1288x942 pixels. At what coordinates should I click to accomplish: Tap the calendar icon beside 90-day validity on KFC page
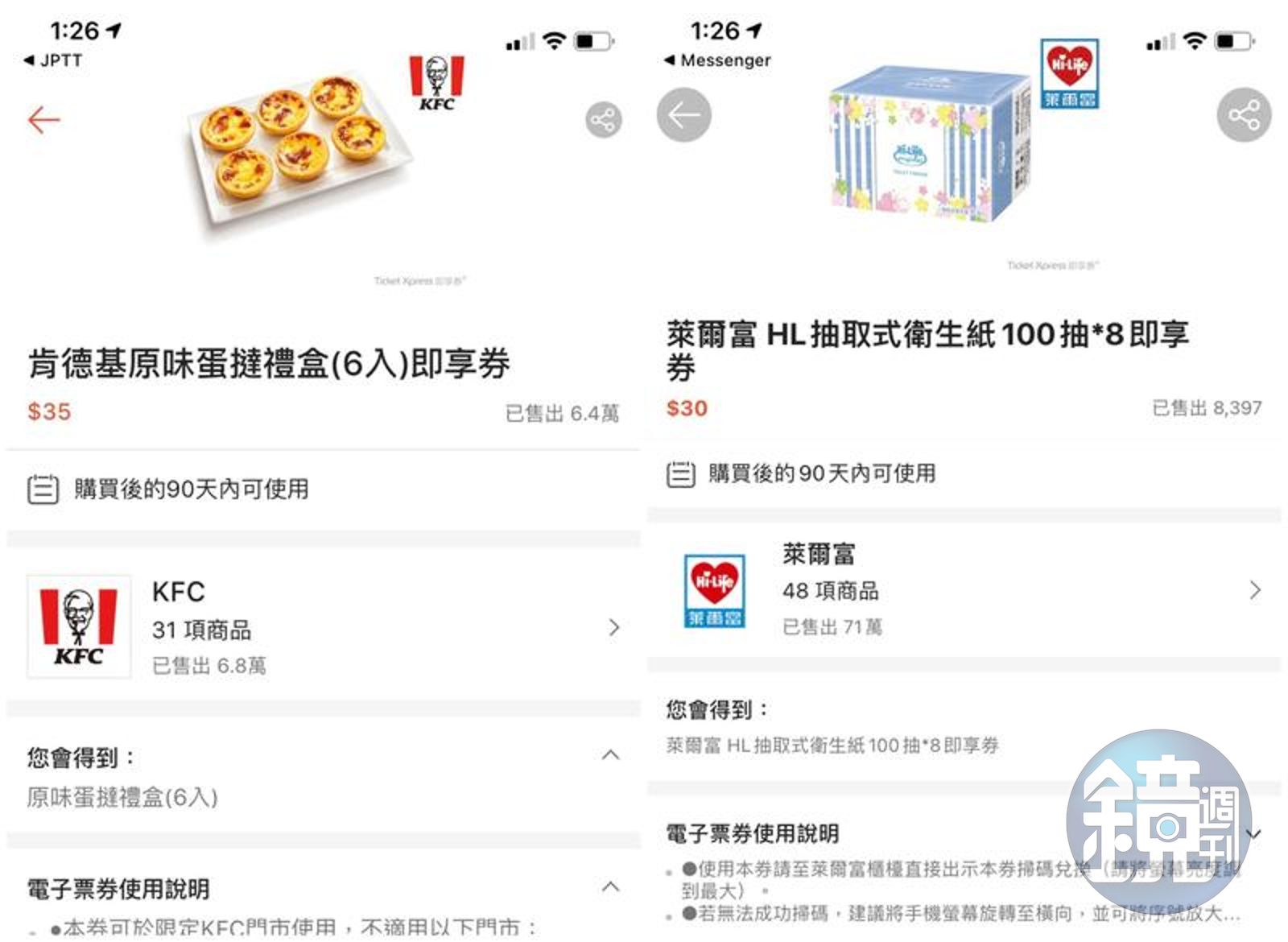43,489
